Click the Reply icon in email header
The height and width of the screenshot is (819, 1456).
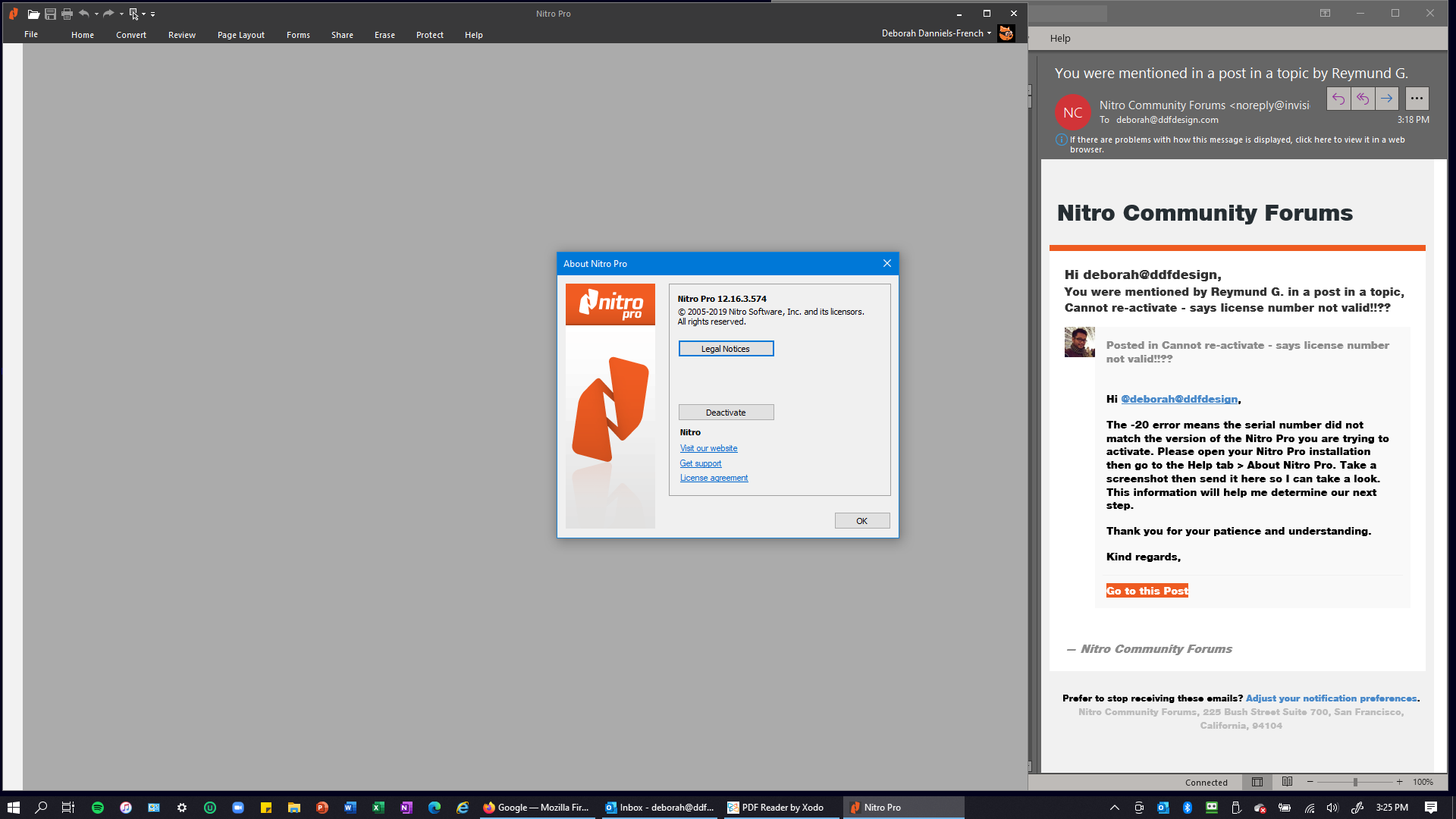pyautogui.click(x=1338, y=99)
